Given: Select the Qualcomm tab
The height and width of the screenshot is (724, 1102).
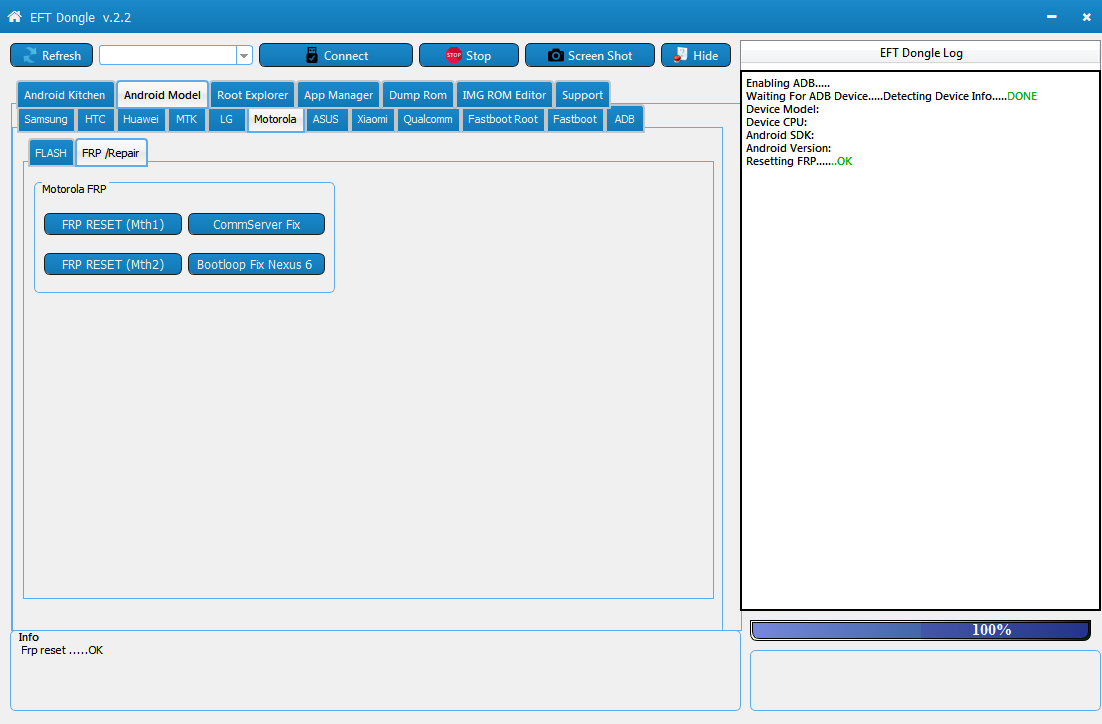Looking at the screenshot, I should click(x=427, y=119).
